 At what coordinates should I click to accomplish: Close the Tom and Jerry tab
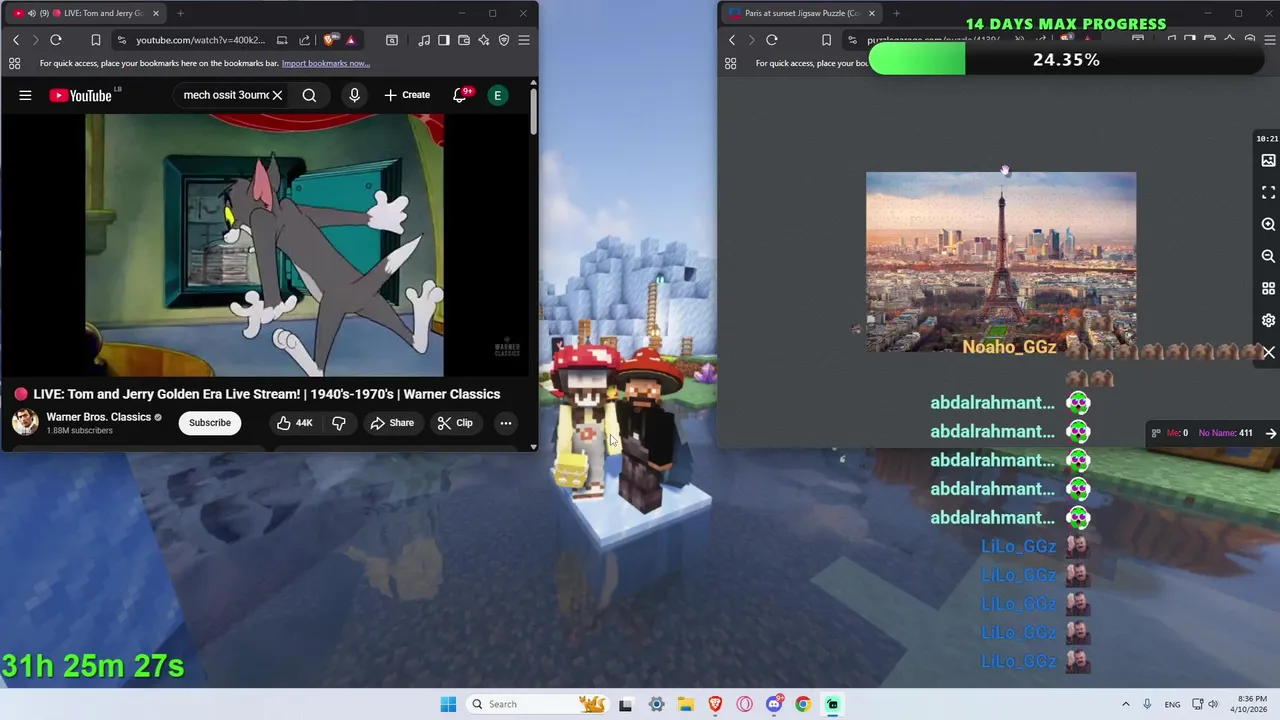point(156,13)
